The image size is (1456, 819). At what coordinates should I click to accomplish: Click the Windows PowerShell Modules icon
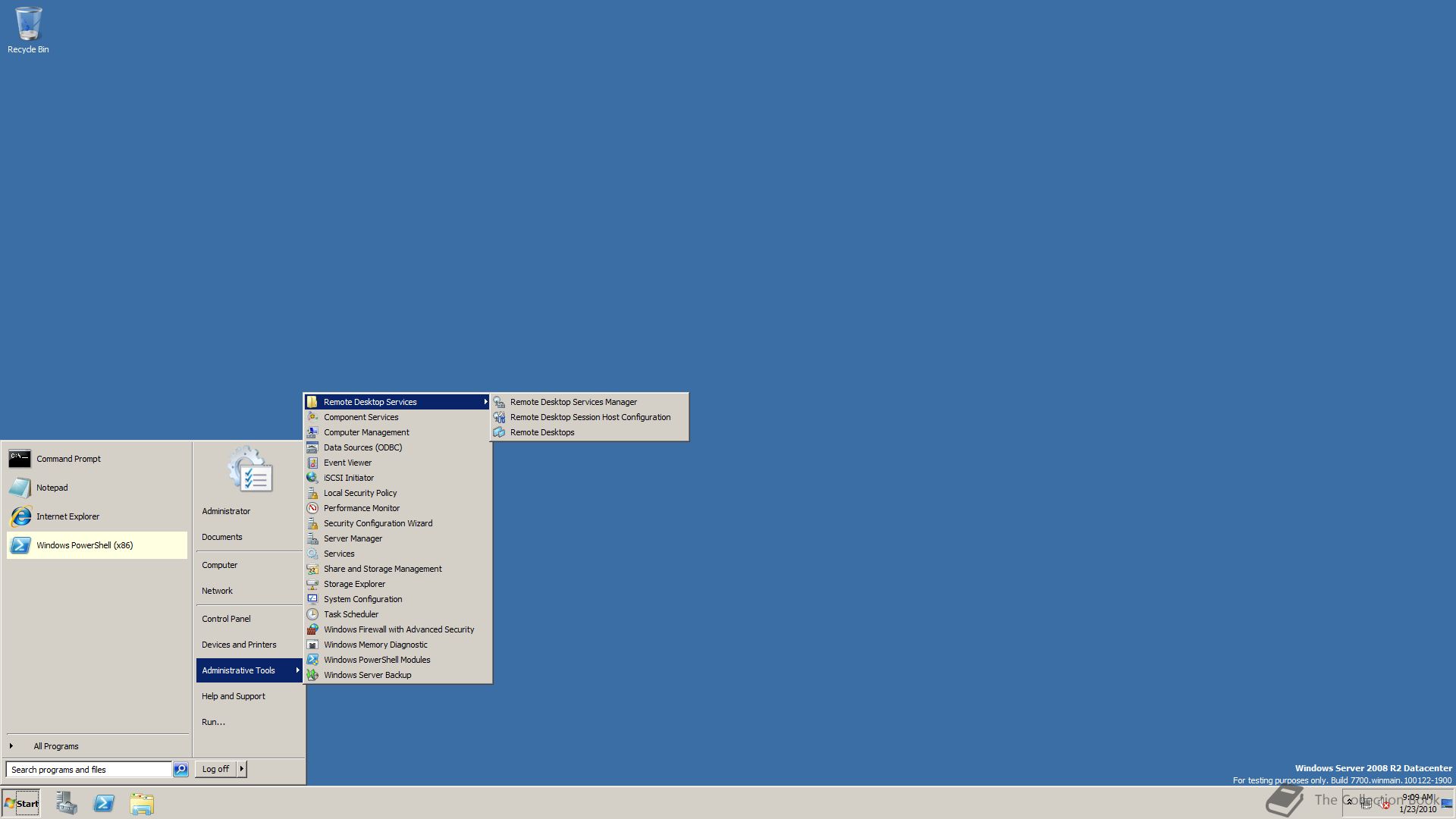pos(312,660)
